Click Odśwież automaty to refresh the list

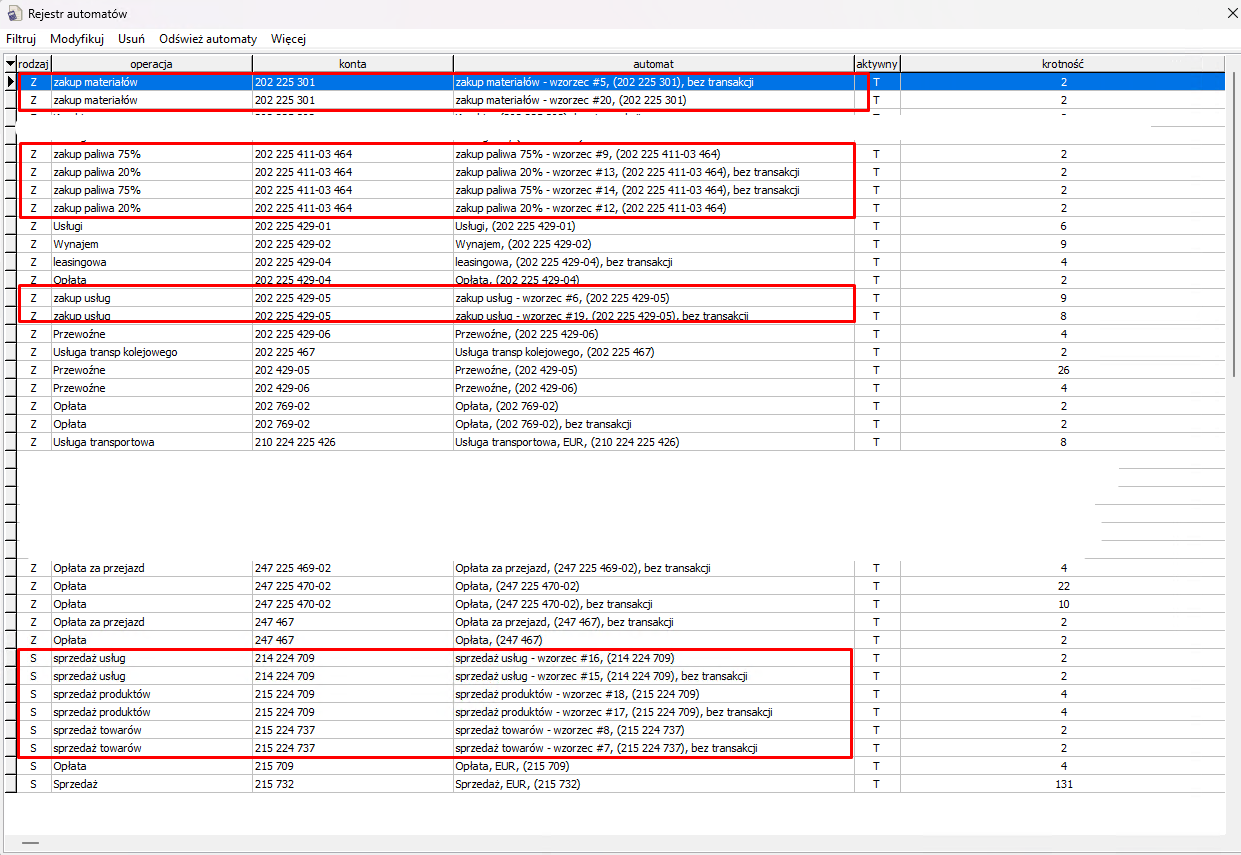(x=207, y=39)
